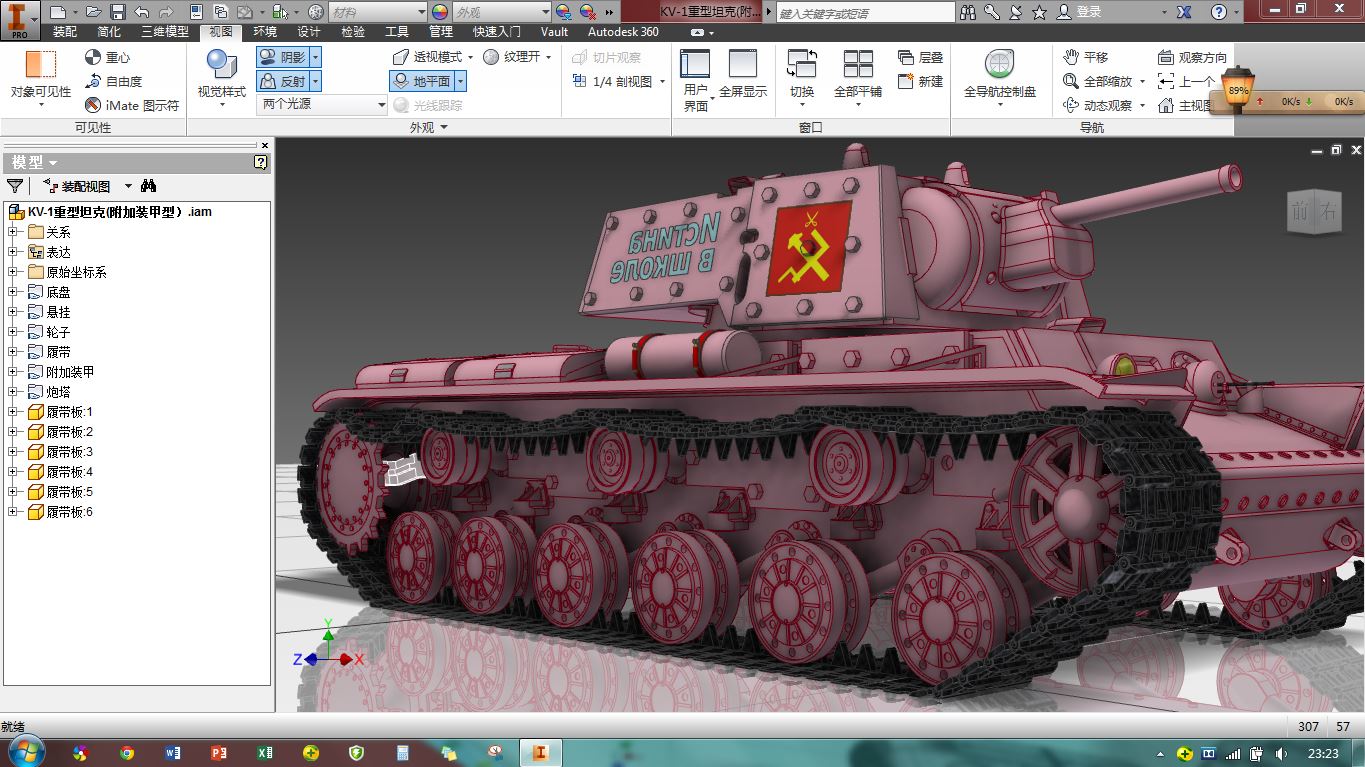This screenshot has width=1365, height=767.
Task: Open PowerPoint from the taskbar
Action: (218, 753)
